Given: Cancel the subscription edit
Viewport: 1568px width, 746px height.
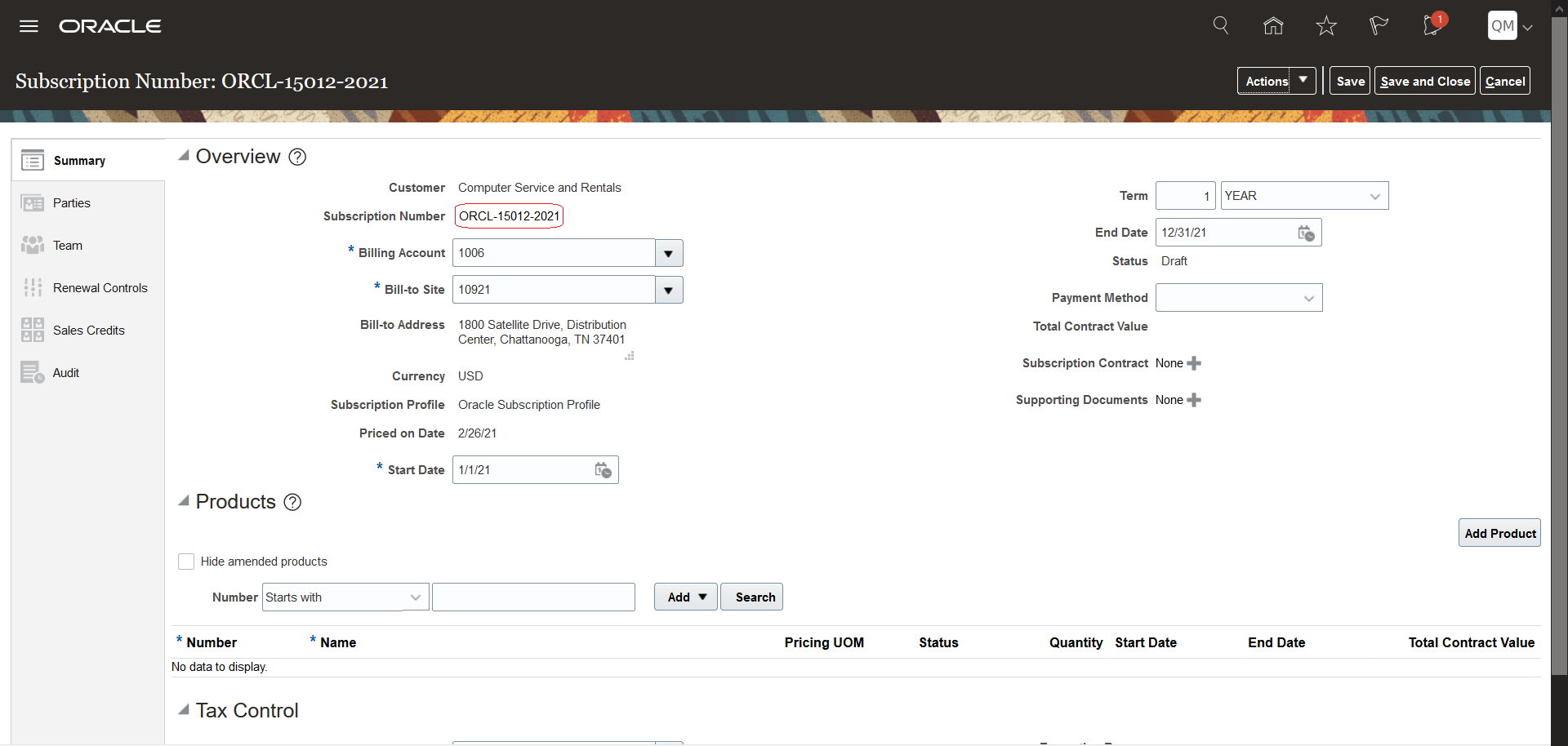Looking at the screenshot, I should click(1505, 81).
